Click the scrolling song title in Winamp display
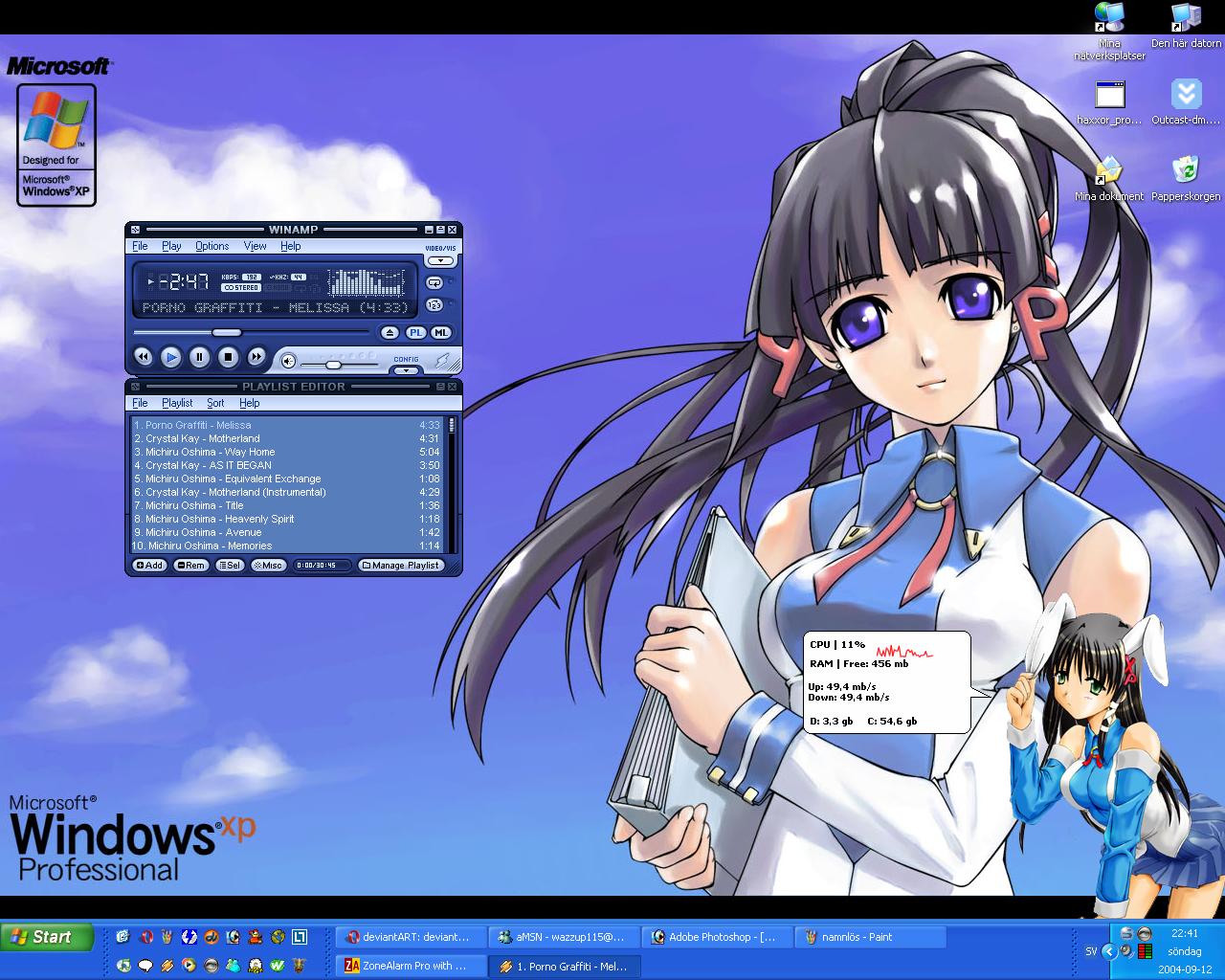This screenshot has width=1225, height=980. [x=276, y=308]
